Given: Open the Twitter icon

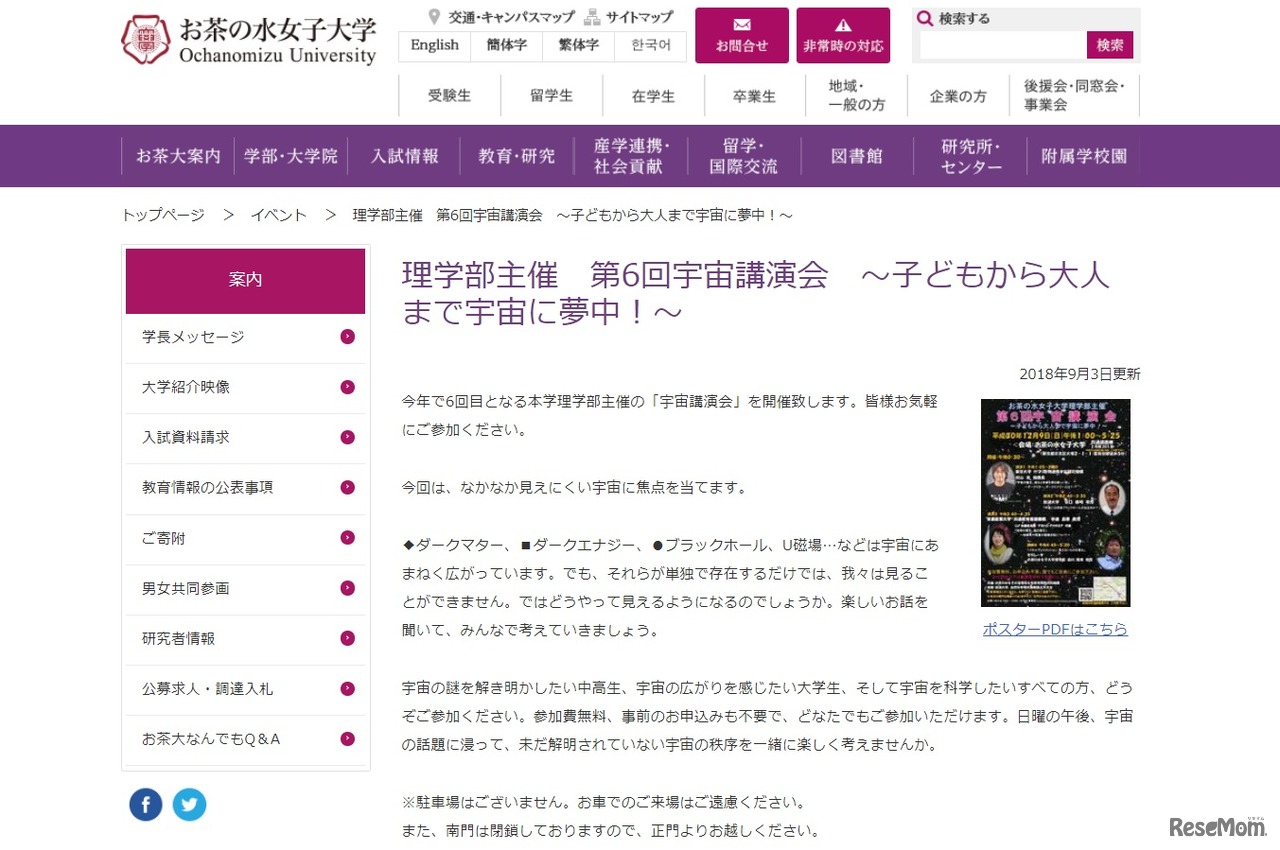Looking at the screenshot, I should (x=189, y=804).
